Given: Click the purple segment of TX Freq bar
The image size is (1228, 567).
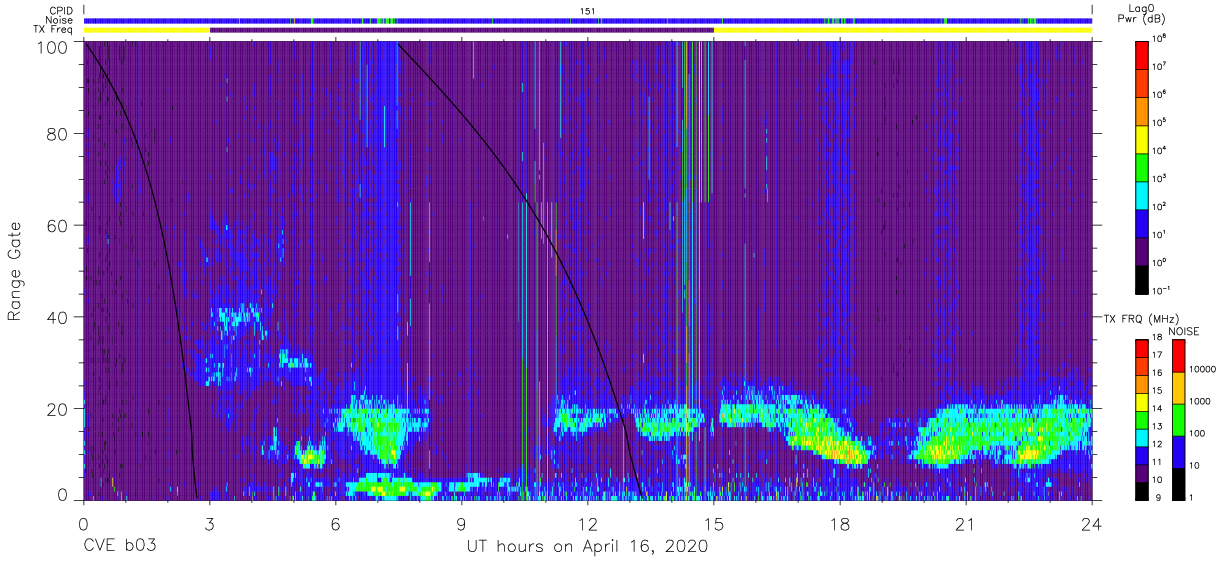Looking at the screenshot, I should coord(462,30).
